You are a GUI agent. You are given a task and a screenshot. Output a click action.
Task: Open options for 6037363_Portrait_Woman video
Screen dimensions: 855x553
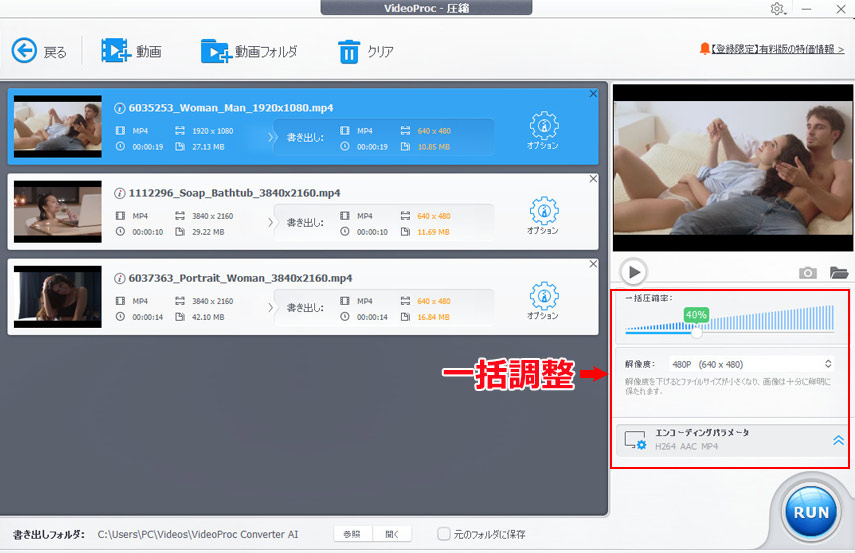[543, 300]
